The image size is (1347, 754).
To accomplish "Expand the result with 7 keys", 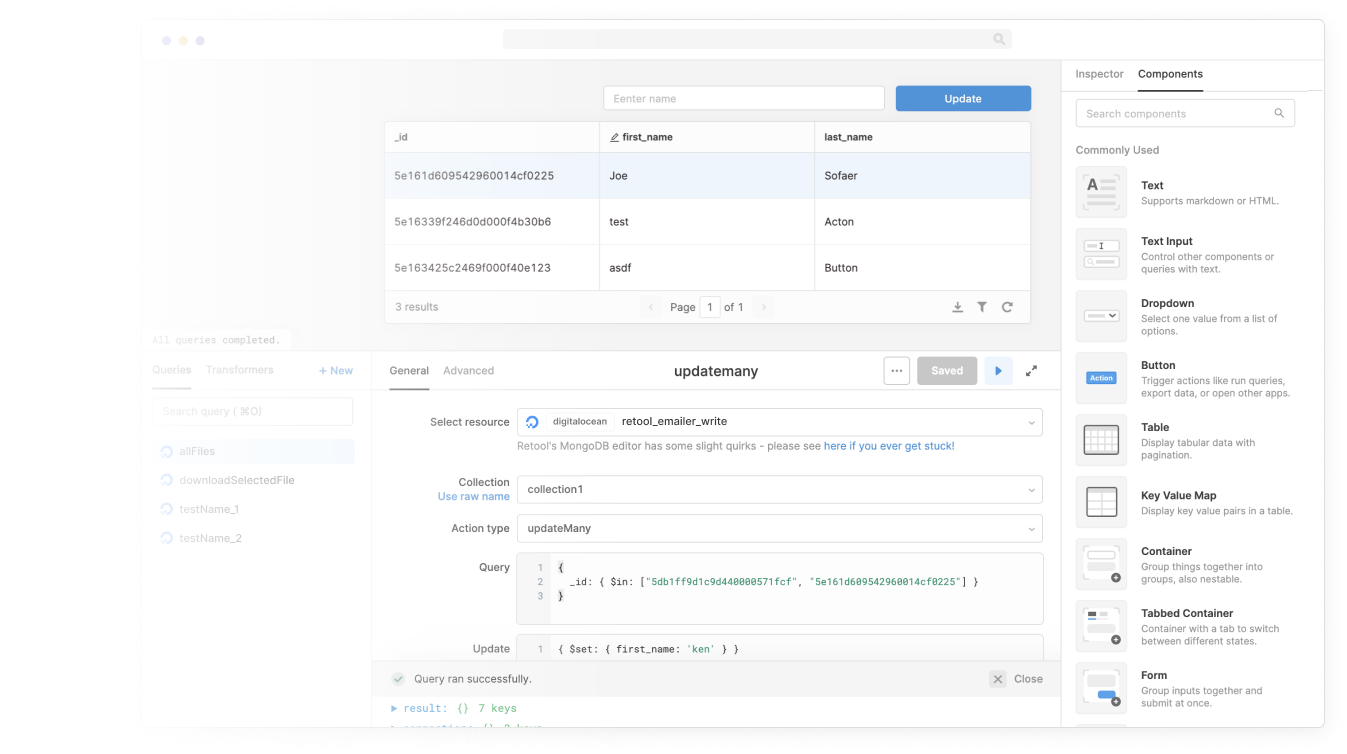I will coord(394,707).
